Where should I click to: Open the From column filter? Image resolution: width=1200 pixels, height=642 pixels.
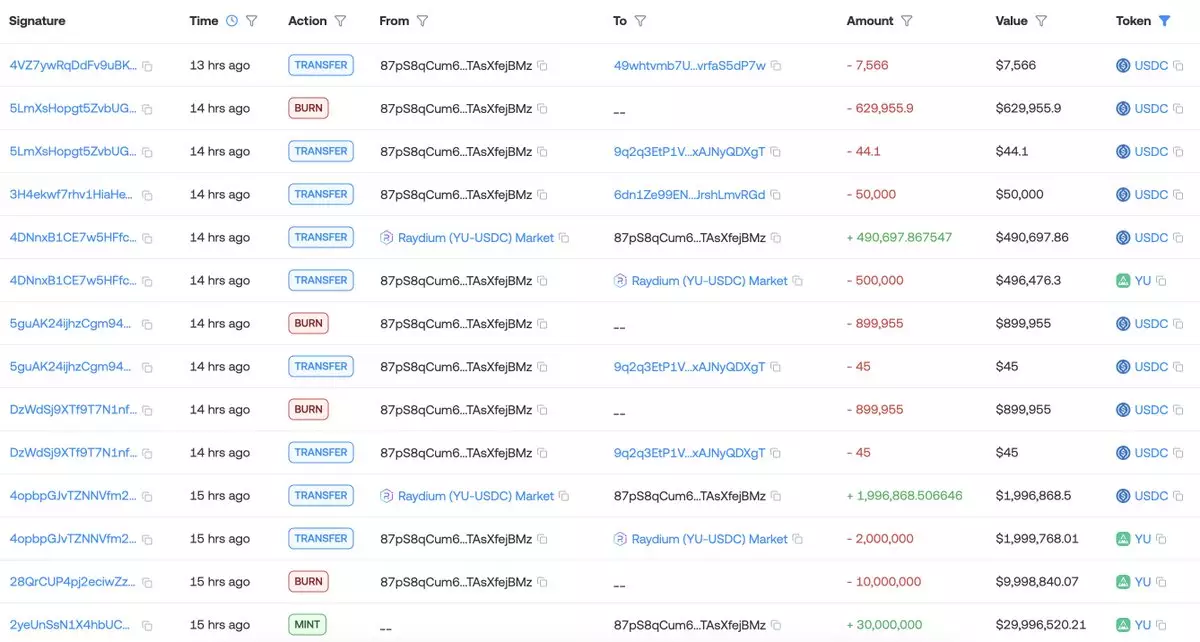coord(423,21)
